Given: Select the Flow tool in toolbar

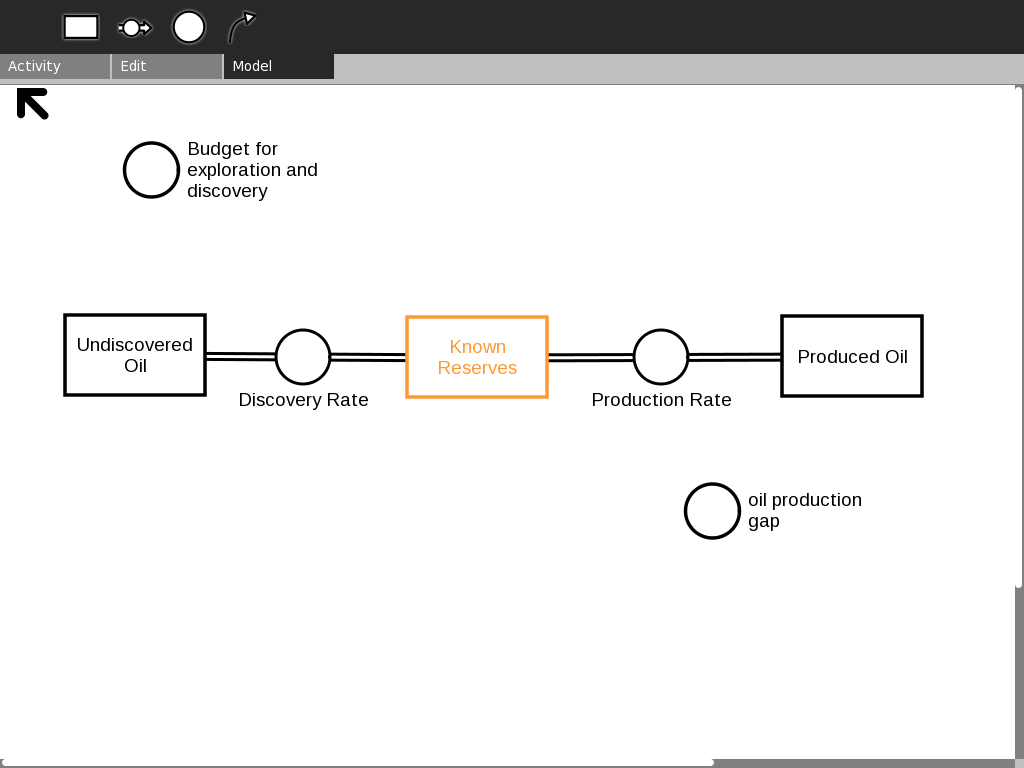Looking at the screenshot, I should point(134,27).
